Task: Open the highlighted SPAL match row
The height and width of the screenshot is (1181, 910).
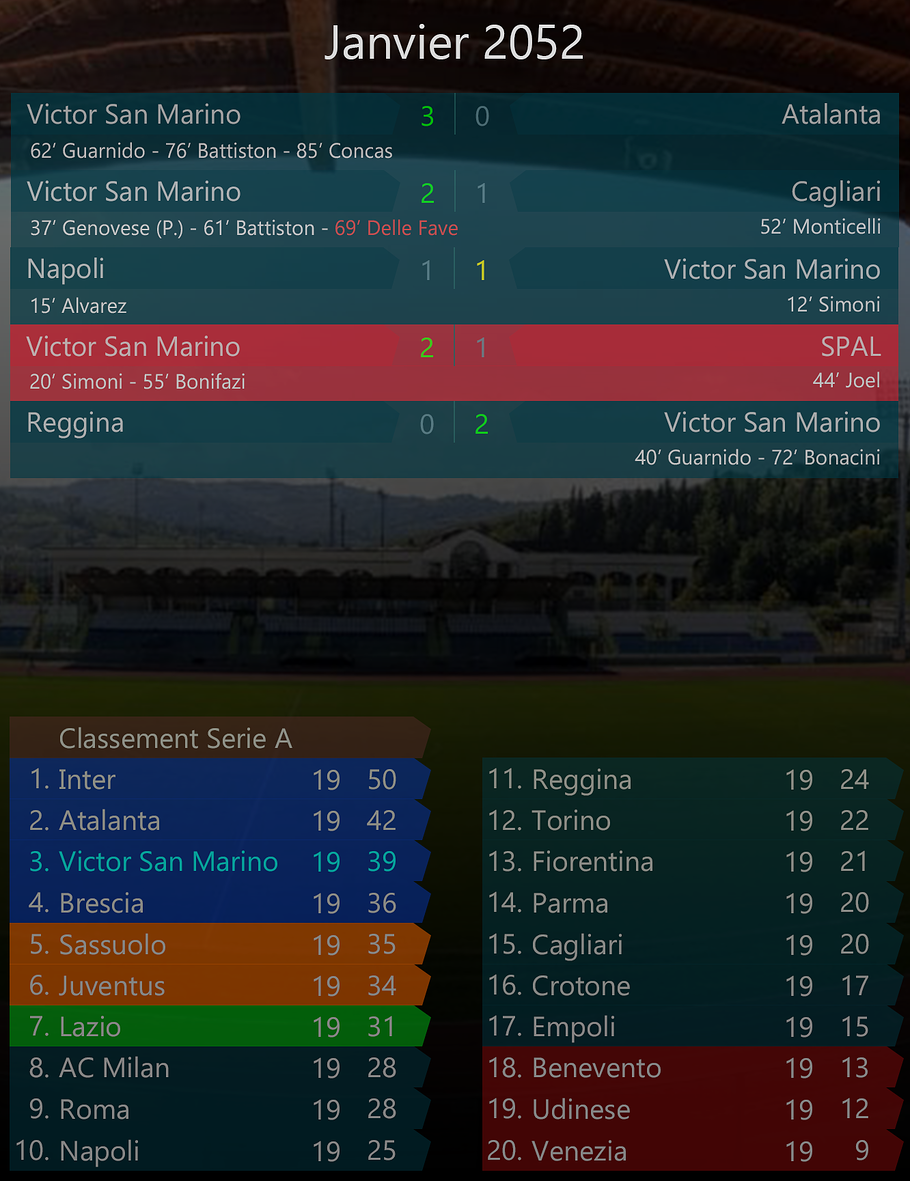Action: [x=454, y=361]
